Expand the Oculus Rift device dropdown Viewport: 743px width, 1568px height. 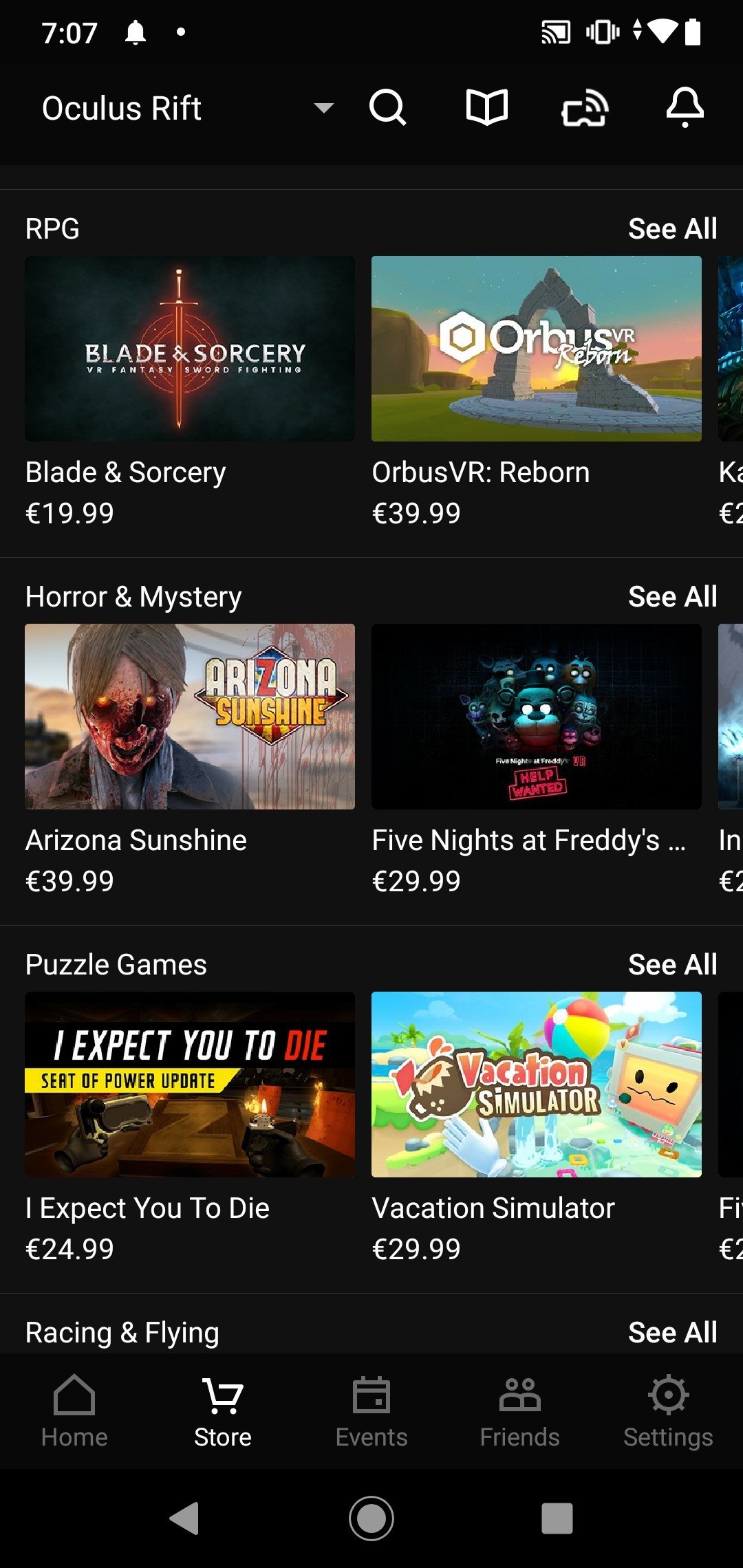pyautogui.click(x=189, y=109)
